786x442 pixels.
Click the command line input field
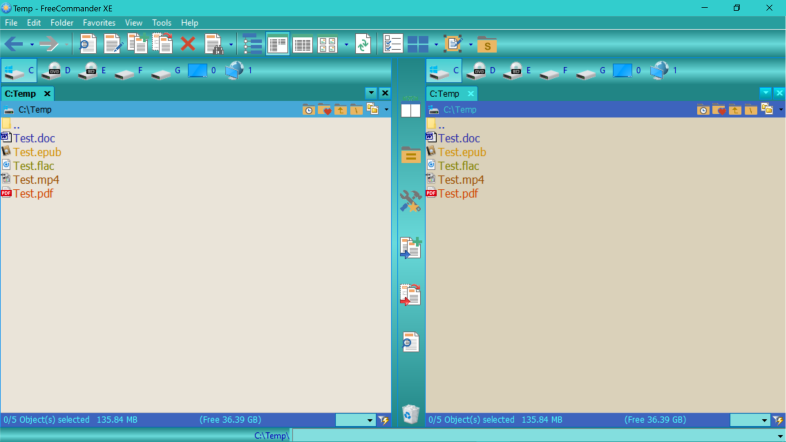point(538,435)
